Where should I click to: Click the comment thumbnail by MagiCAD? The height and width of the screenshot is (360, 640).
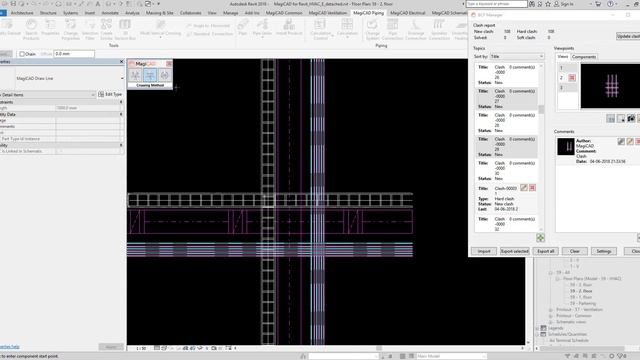566,147
